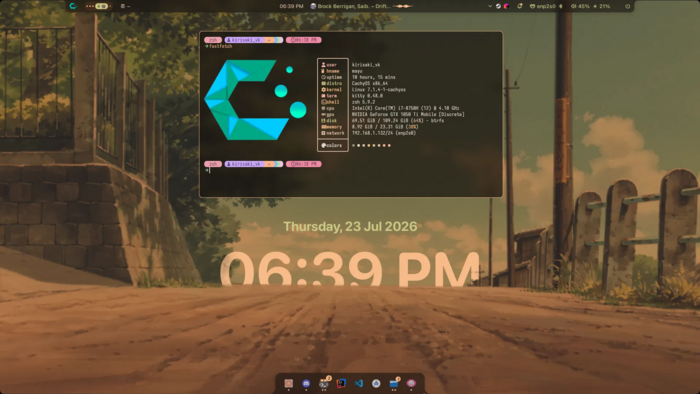This screenshot has width=700, height=394.
Task: Open the enp2s0 network indicator
Action: click(543, 6)
